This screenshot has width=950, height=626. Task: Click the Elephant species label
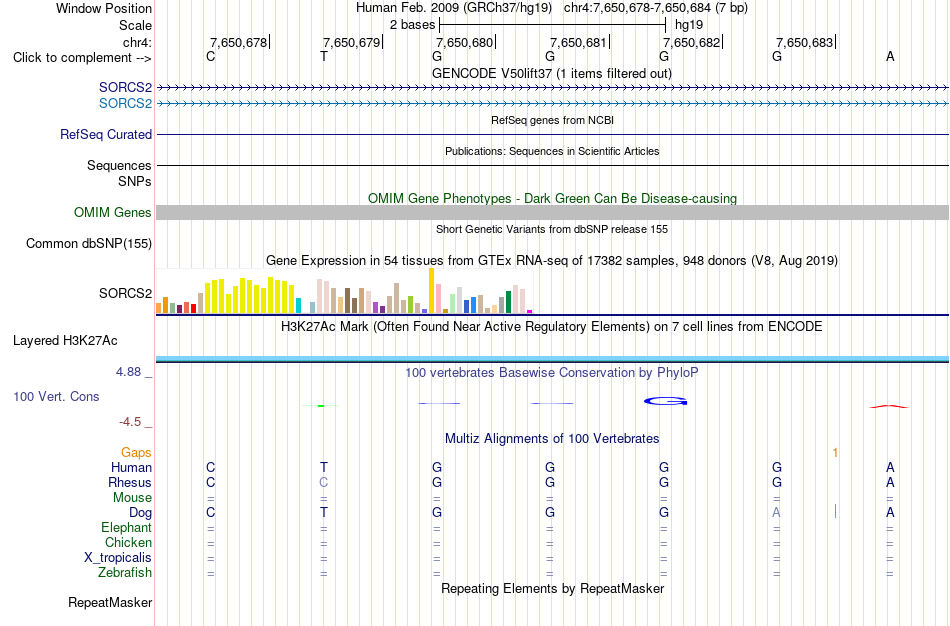pos(127,527)
